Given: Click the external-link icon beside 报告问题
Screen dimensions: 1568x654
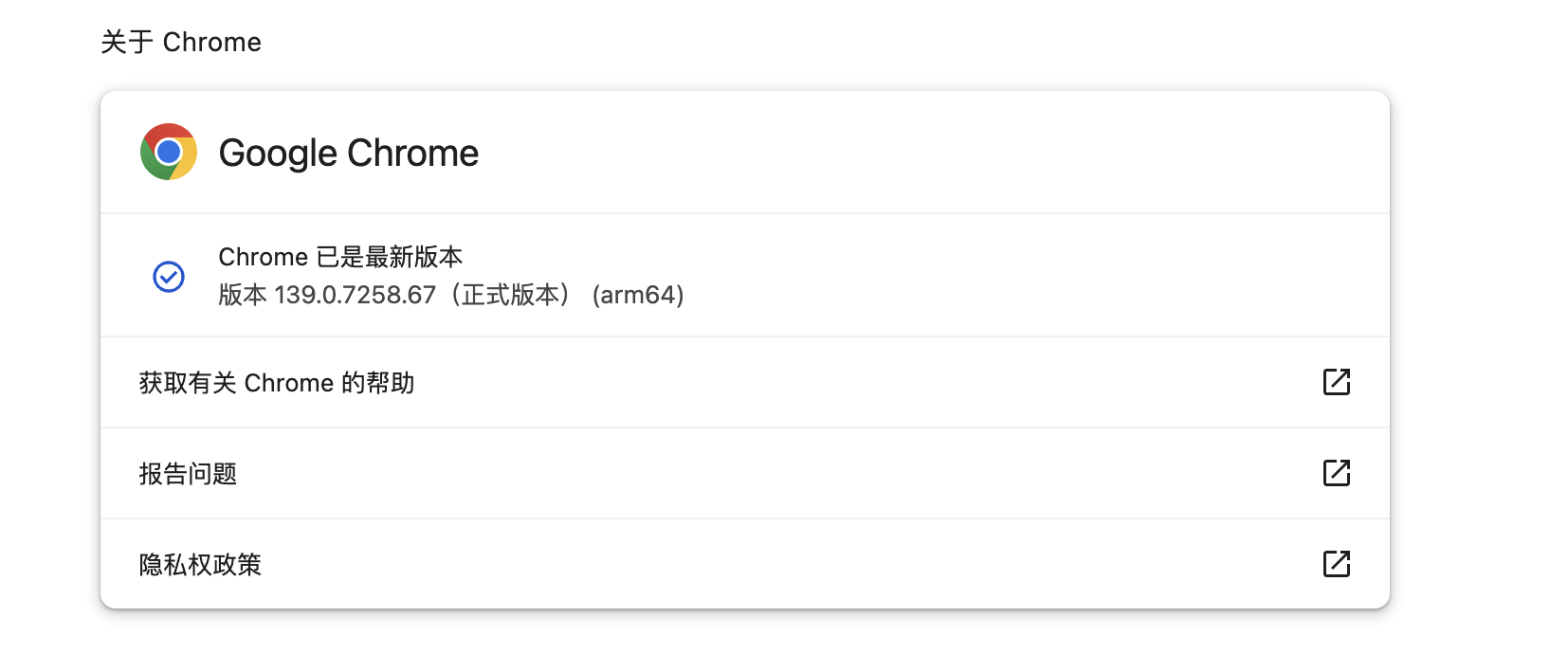Looking at the screenshot, I should click(1336, 473).
